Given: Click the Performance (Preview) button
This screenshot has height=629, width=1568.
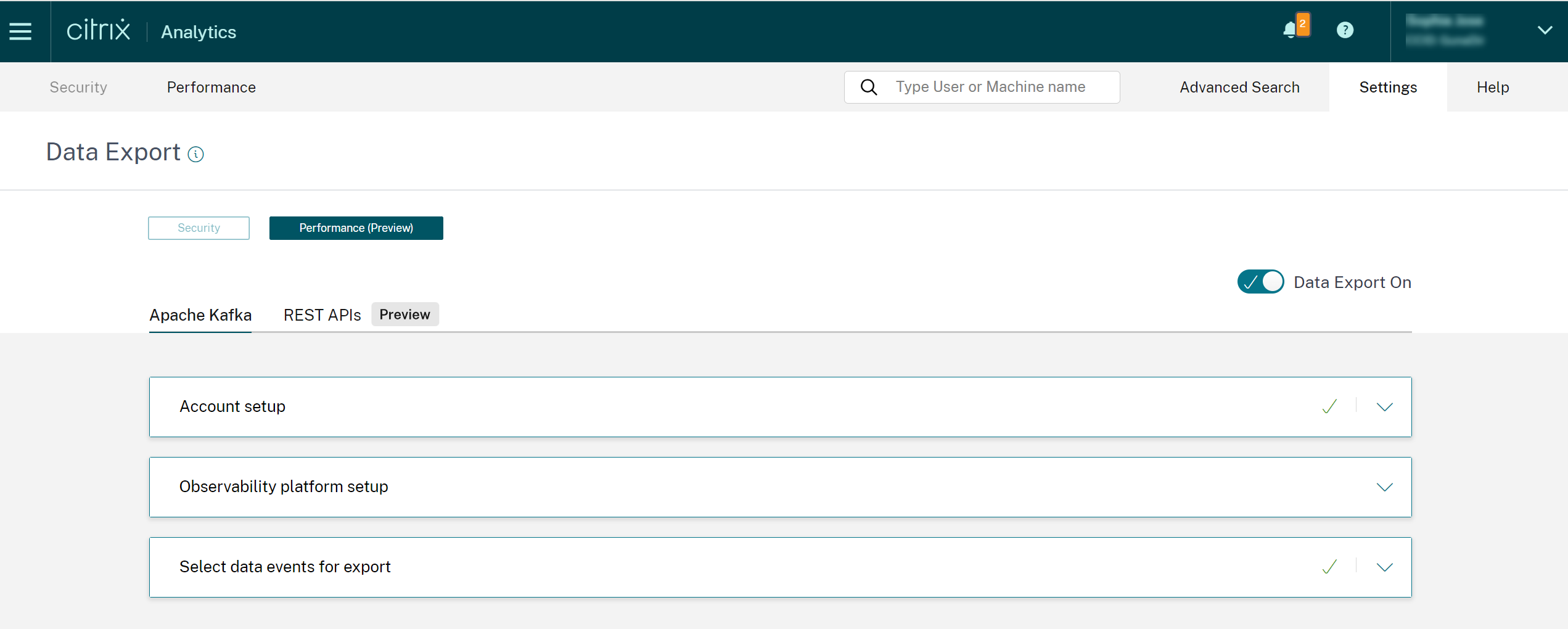Looking at the screenshot, I should [x=356, y=228].
